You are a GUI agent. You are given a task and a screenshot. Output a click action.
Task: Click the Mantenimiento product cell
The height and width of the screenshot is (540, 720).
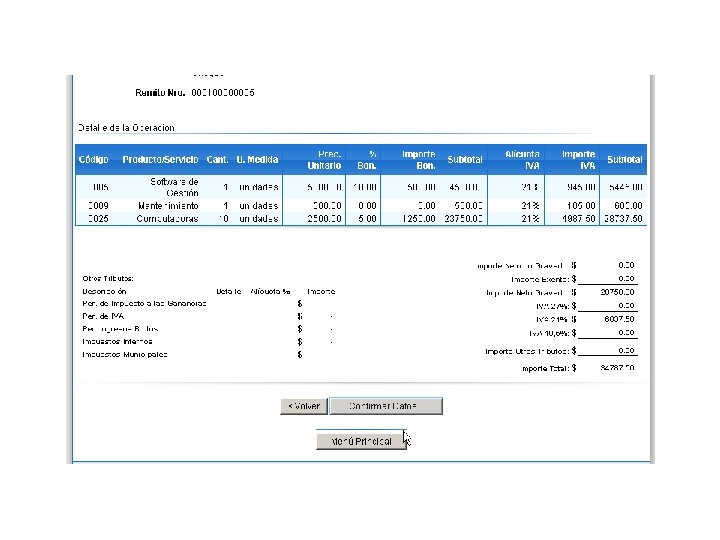(x=168, y=206)
